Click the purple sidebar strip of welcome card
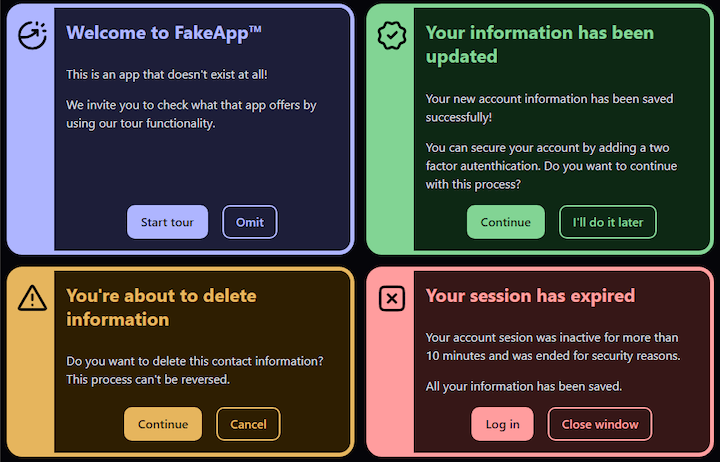Screen dimensions: 720x462 (30, 152)
